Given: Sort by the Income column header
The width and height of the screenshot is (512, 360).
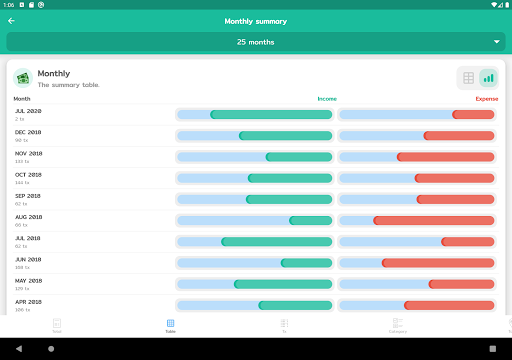Looking at the screenshot, I should pos(327,99).
